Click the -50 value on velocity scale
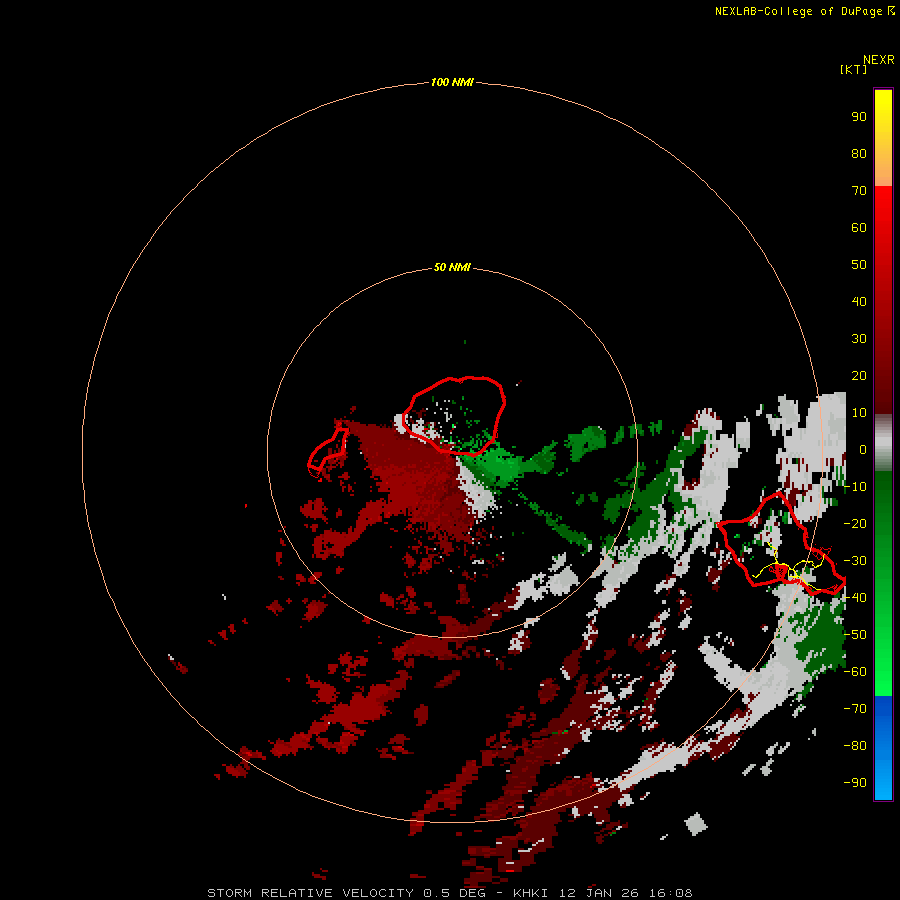 click(x=855, y=635)
